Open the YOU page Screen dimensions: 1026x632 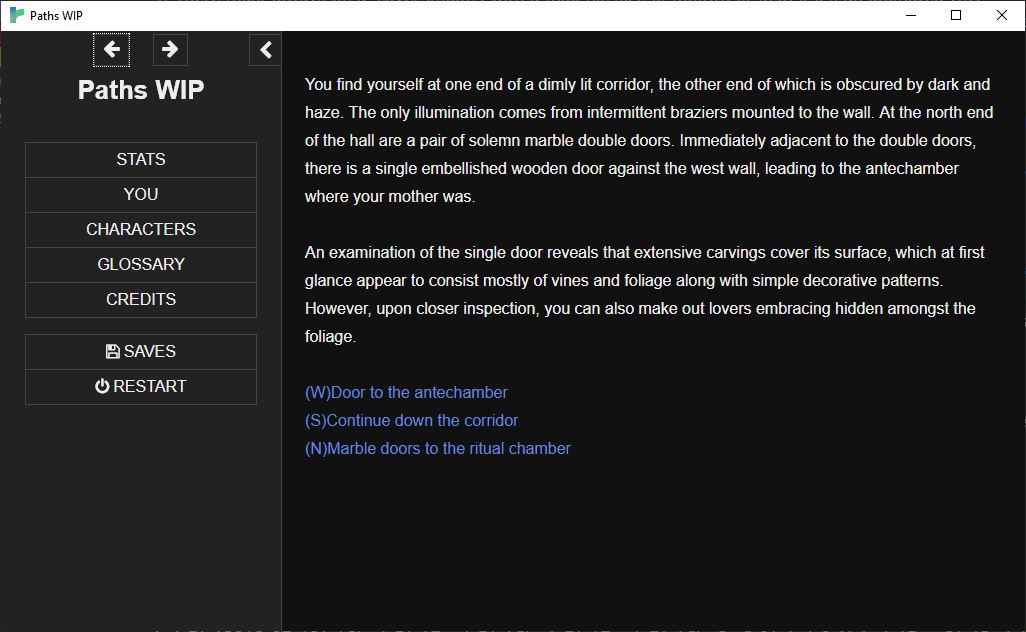(x=140, y=194)
